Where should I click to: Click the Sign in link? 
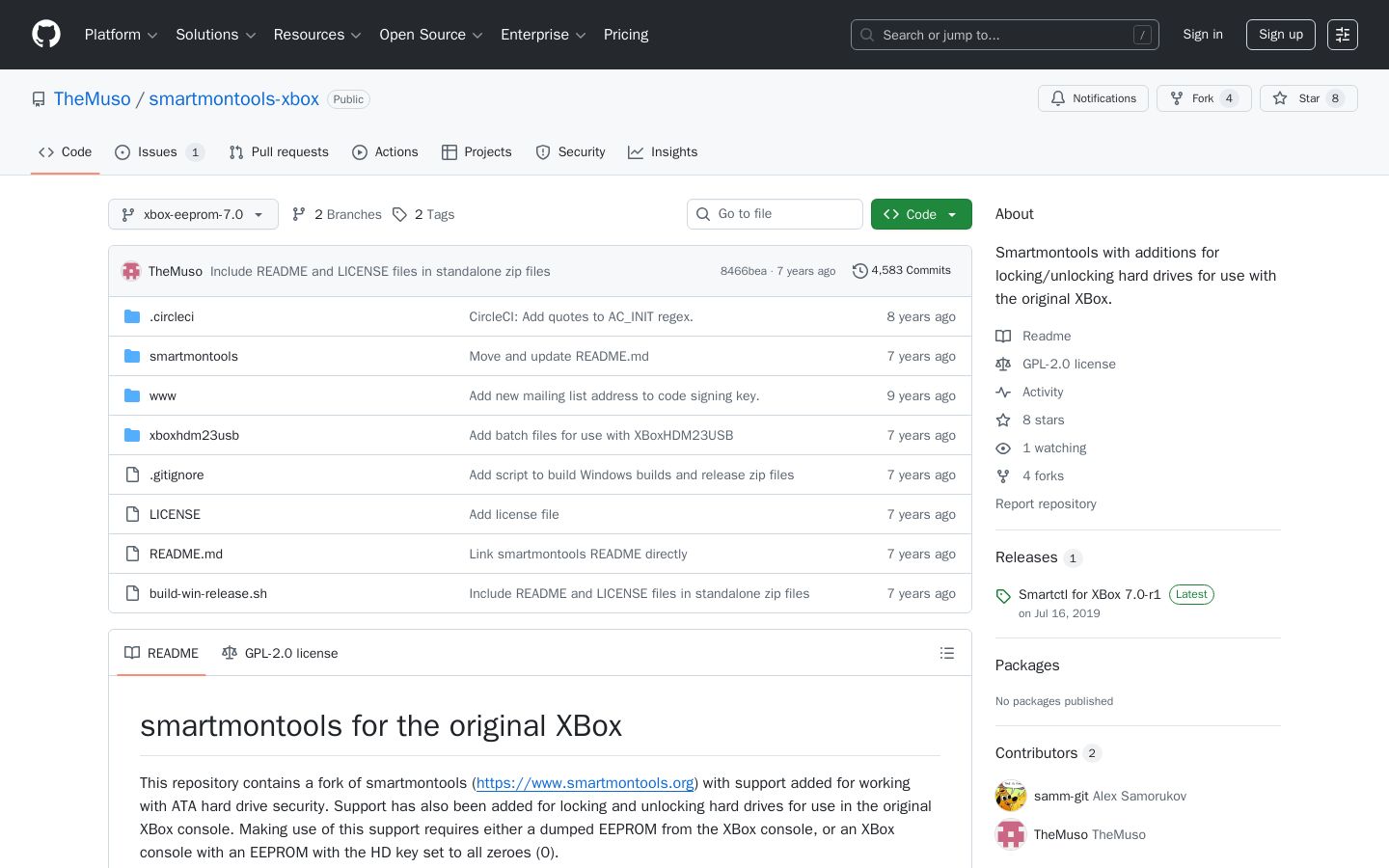point(1203,35)
